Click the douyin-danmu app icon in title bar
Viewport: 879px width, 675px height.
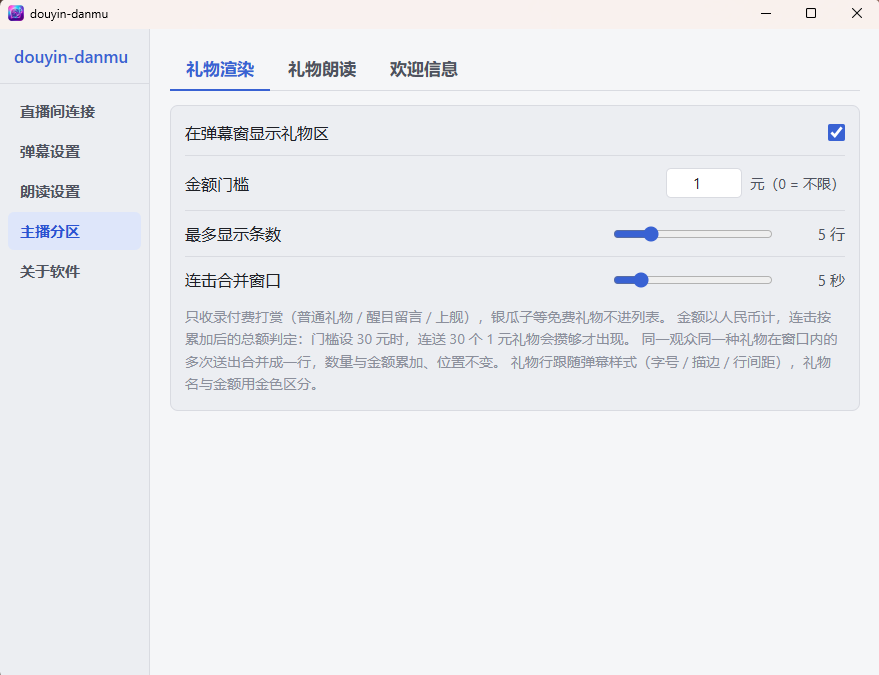click(x=16, y=13)
